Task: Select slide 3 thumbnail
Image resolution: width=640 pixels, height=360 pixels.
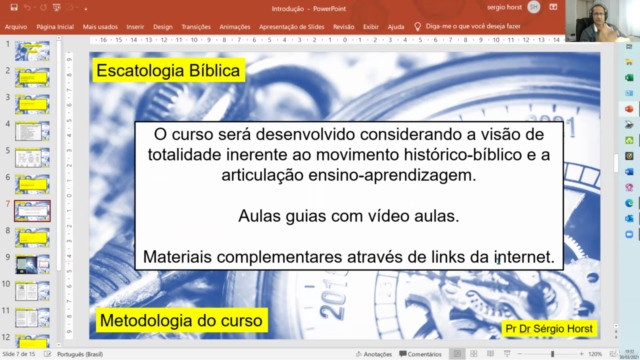Action: [32, 104]
